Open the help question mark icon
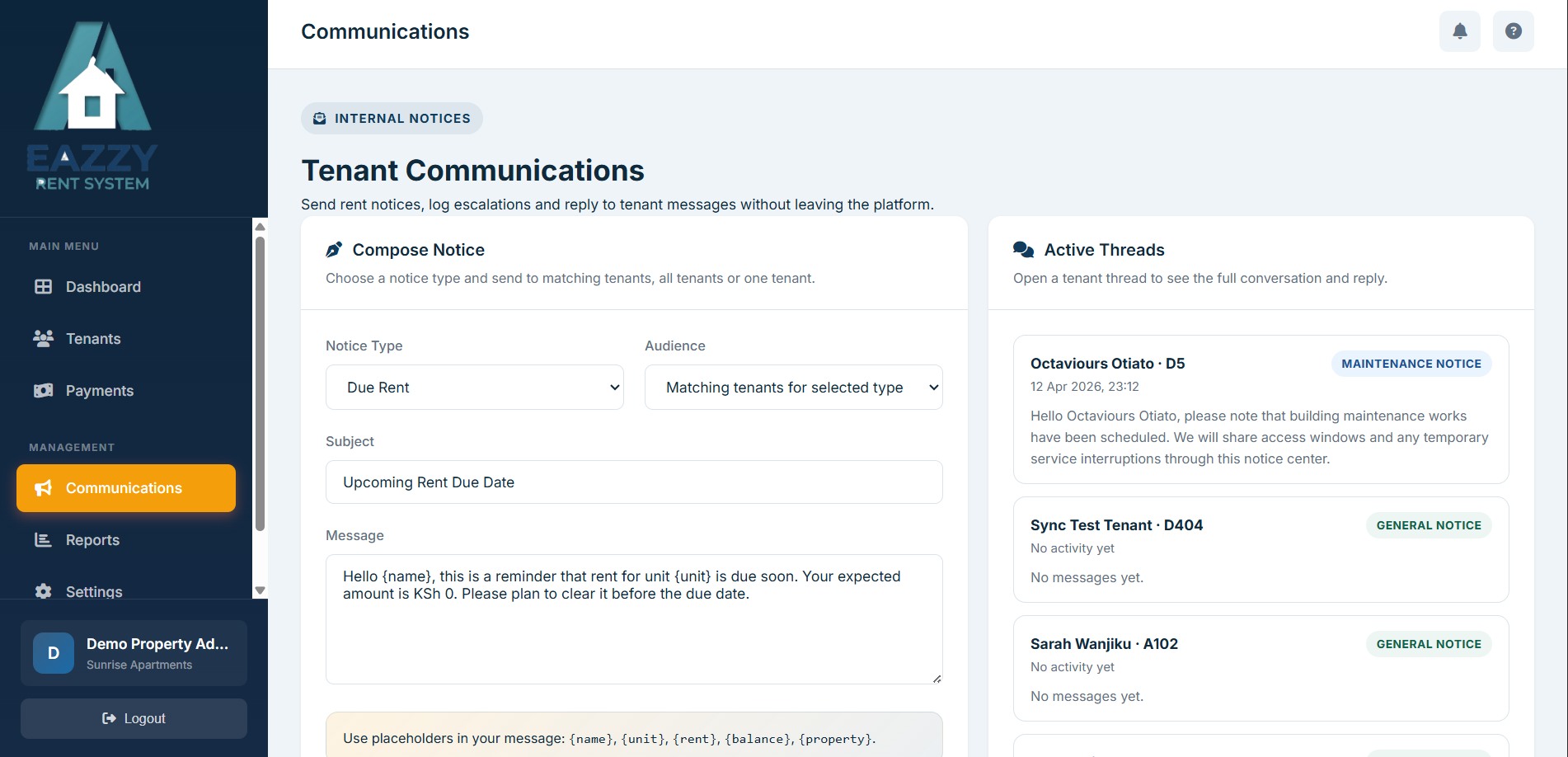The height and width of the screenshot is (757, 1568). pos(1513,31)
